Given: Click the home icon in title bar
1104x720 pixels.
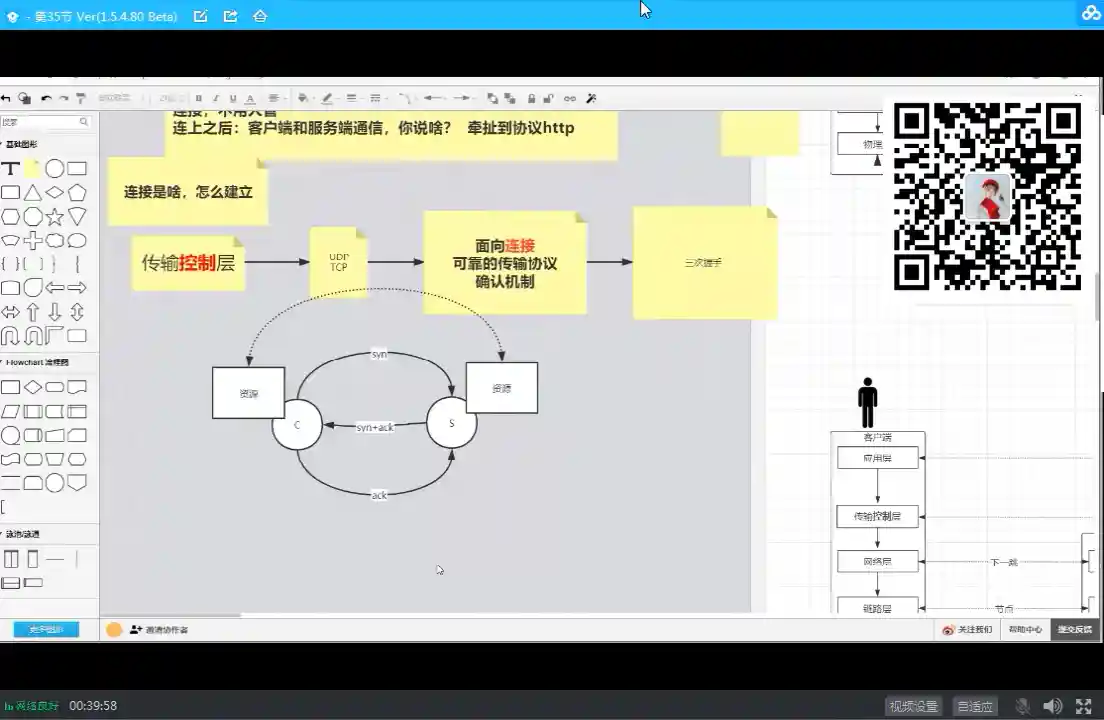Looking at the screenshot, I should (260, 15).
